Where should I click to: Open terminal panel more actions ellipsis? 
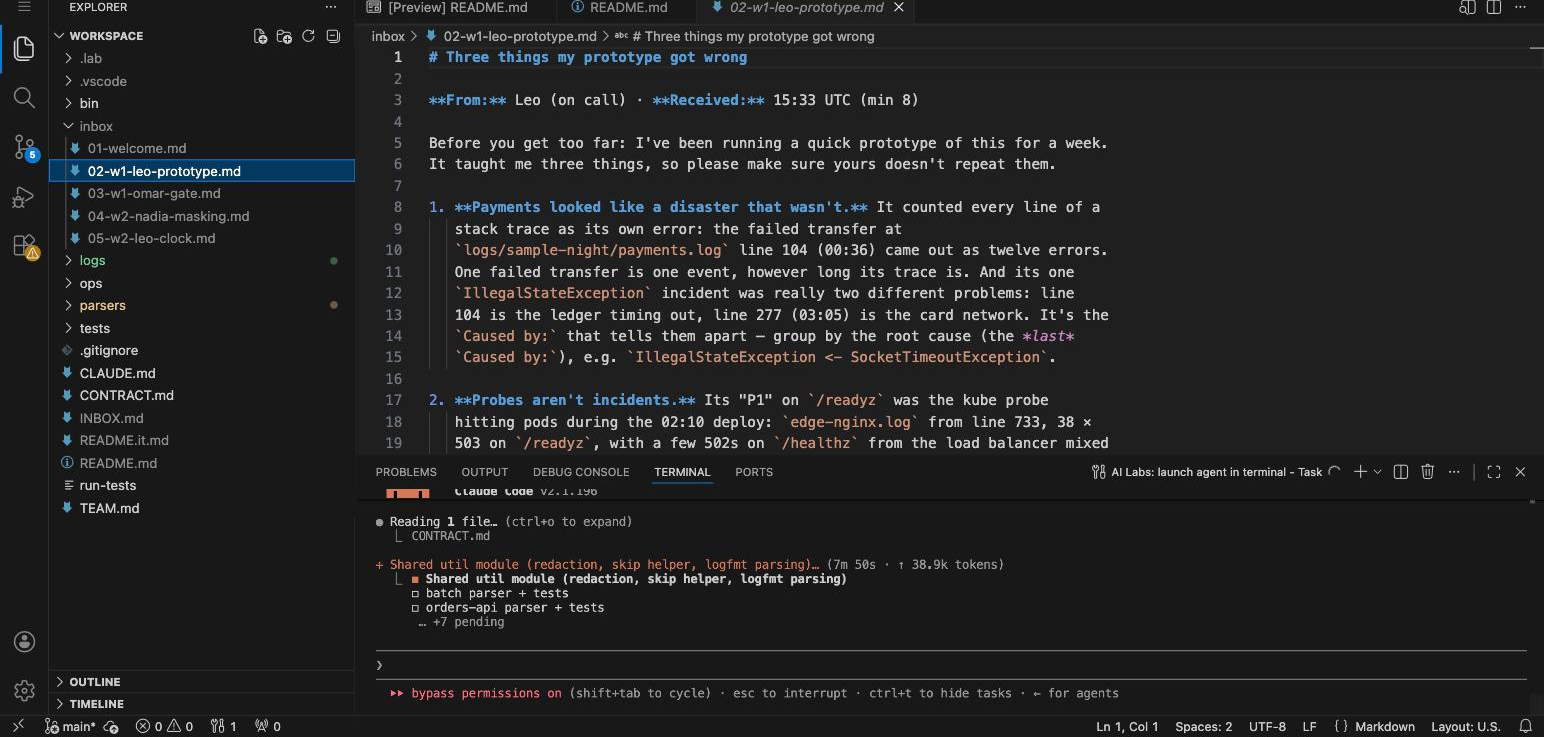pyautogui.click(x=1454, y=472)
